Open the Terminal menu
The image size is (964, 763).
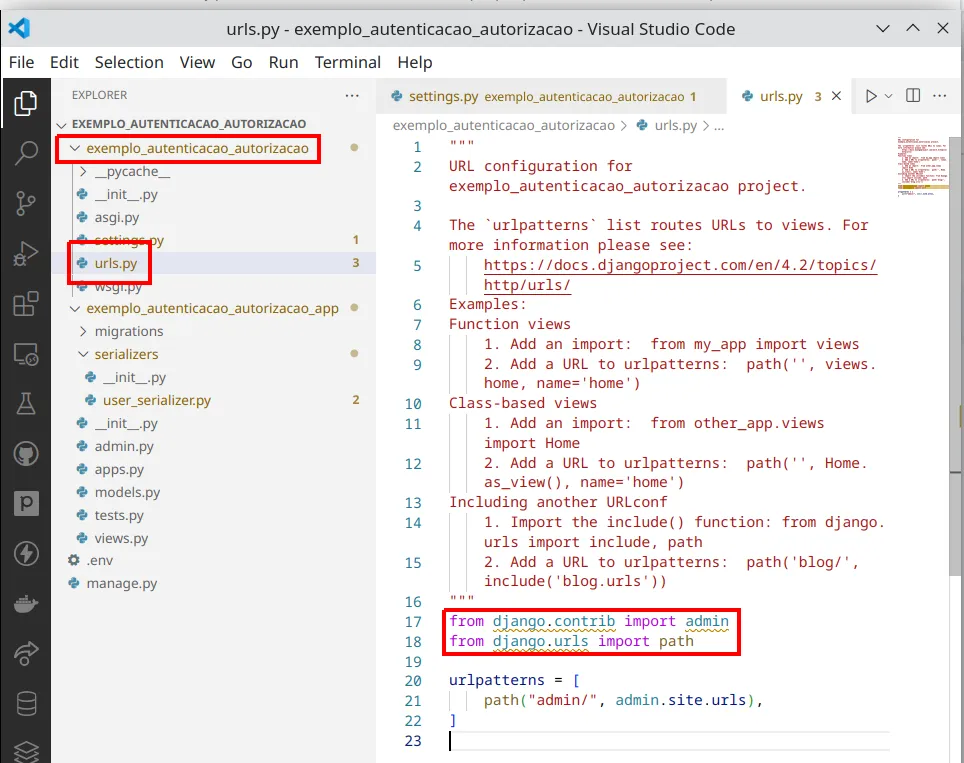[x=348, y=62]
